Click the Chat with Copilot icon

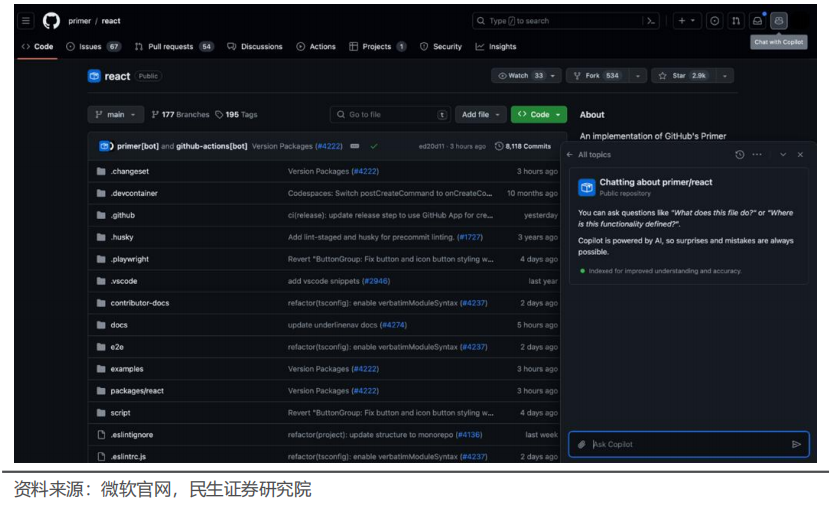click(x=779, y=21)
